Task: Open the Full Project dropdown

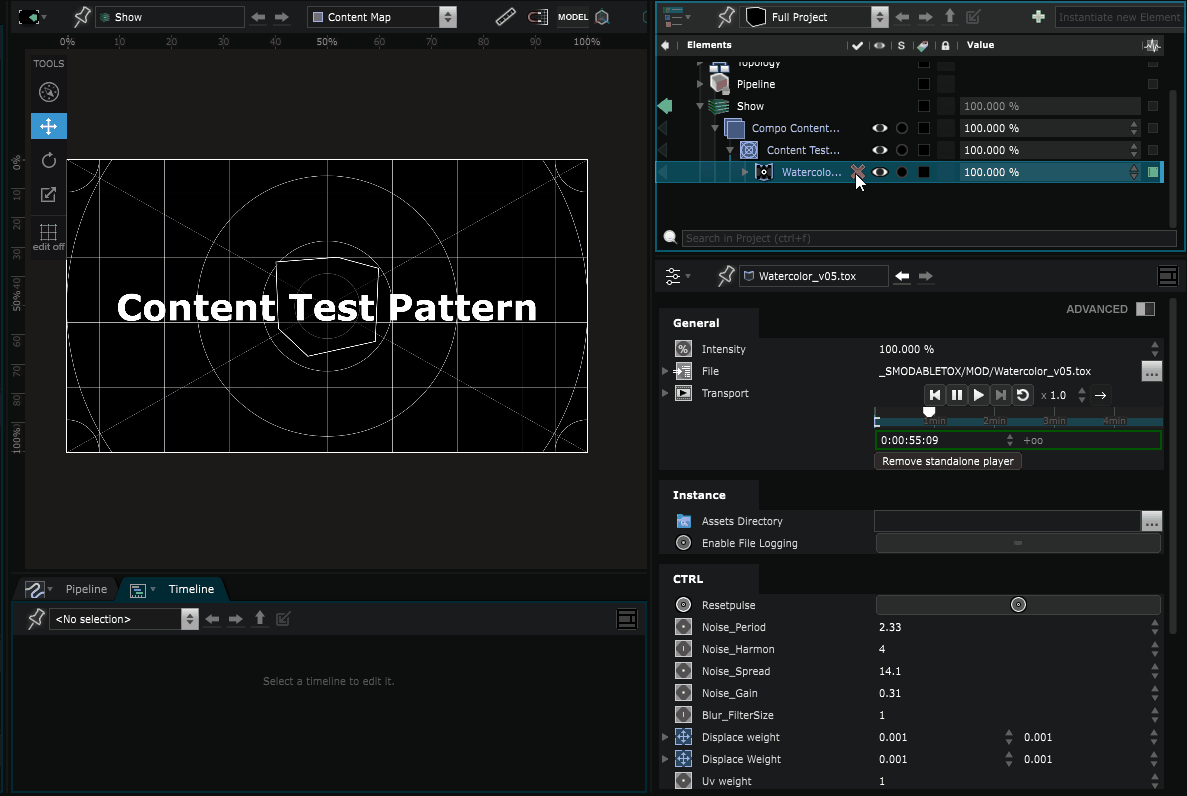Action: [816, 17]
